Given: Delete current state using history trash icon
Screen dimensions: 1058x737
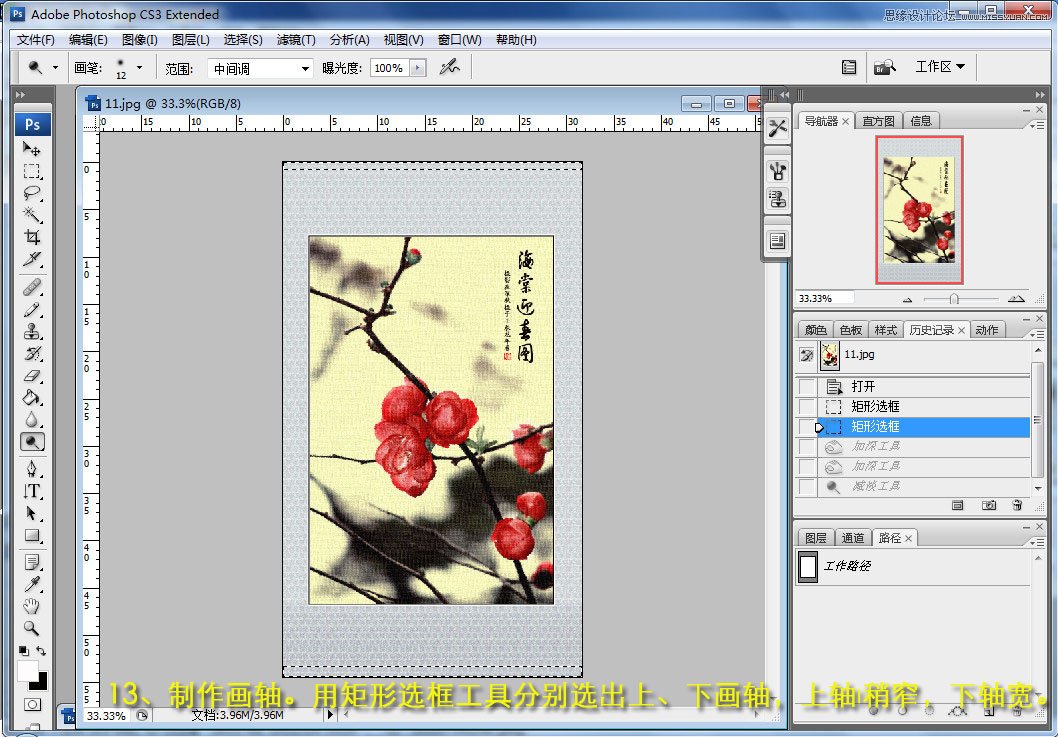Looking at the screenshot, I should pos(1017,506).
